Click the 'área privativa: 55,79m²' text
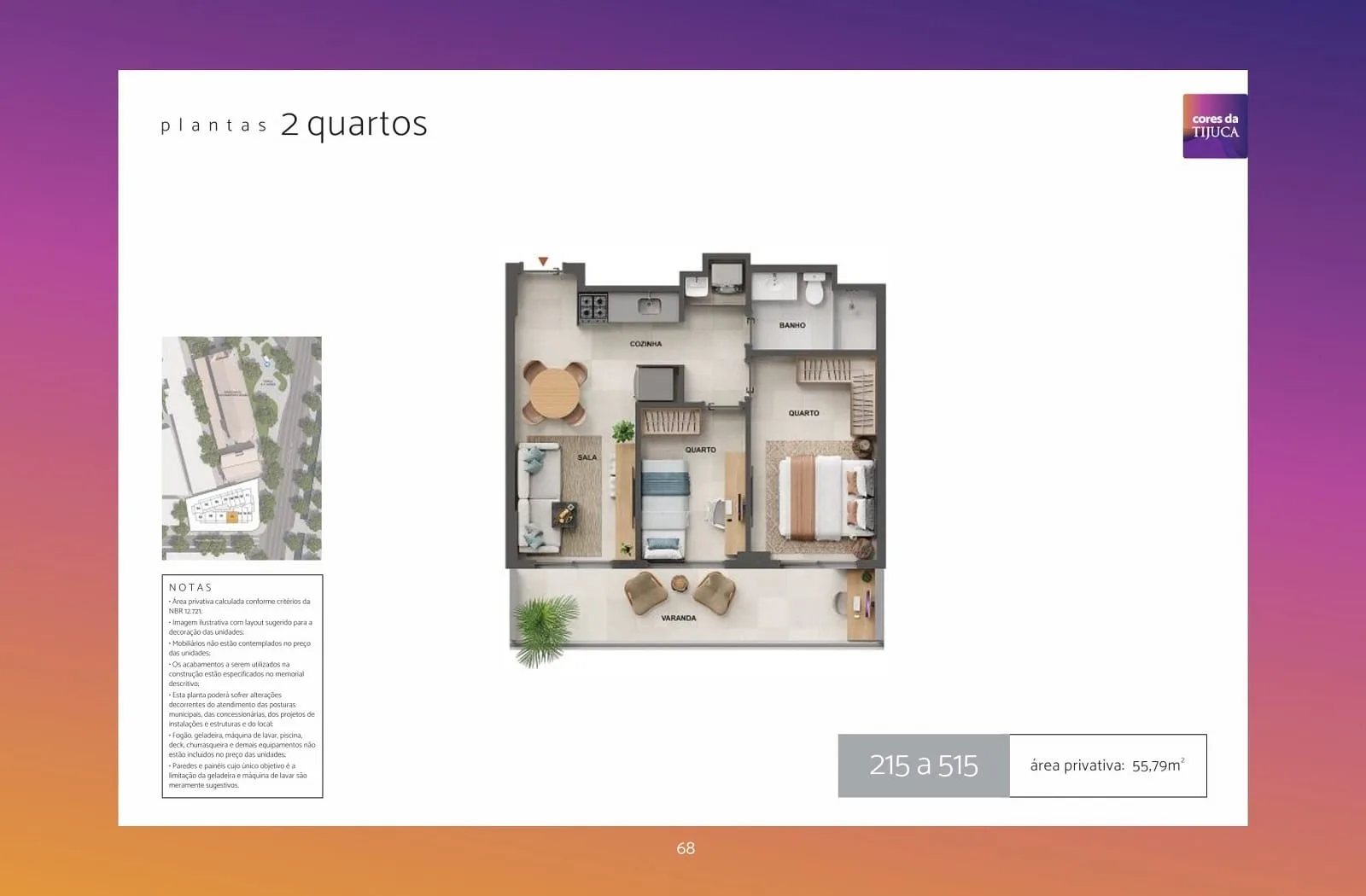 tap(1107, 765)
